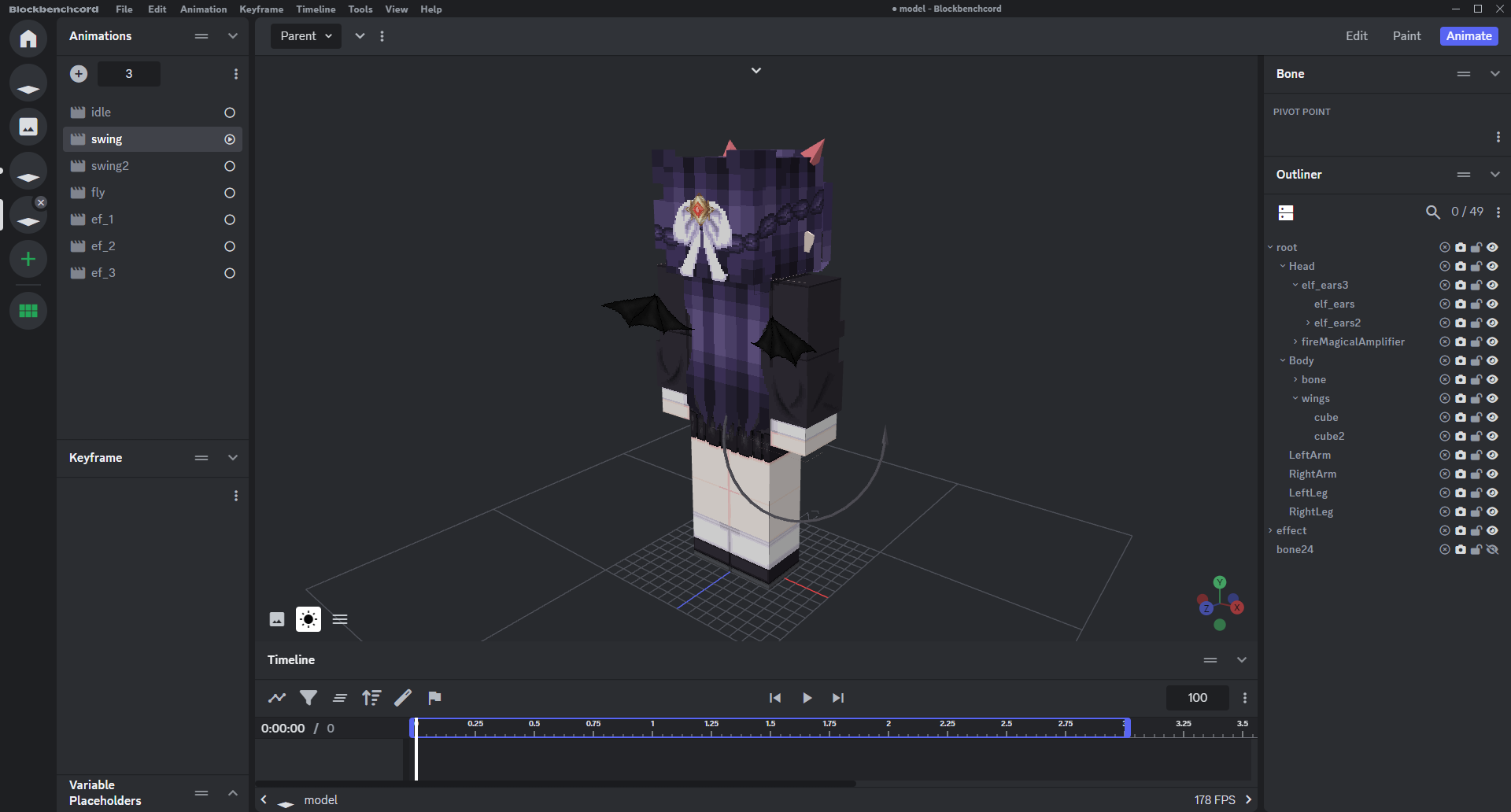1511x812 pixels.
Task: Select the fly animation
Action: coord(98,193)
